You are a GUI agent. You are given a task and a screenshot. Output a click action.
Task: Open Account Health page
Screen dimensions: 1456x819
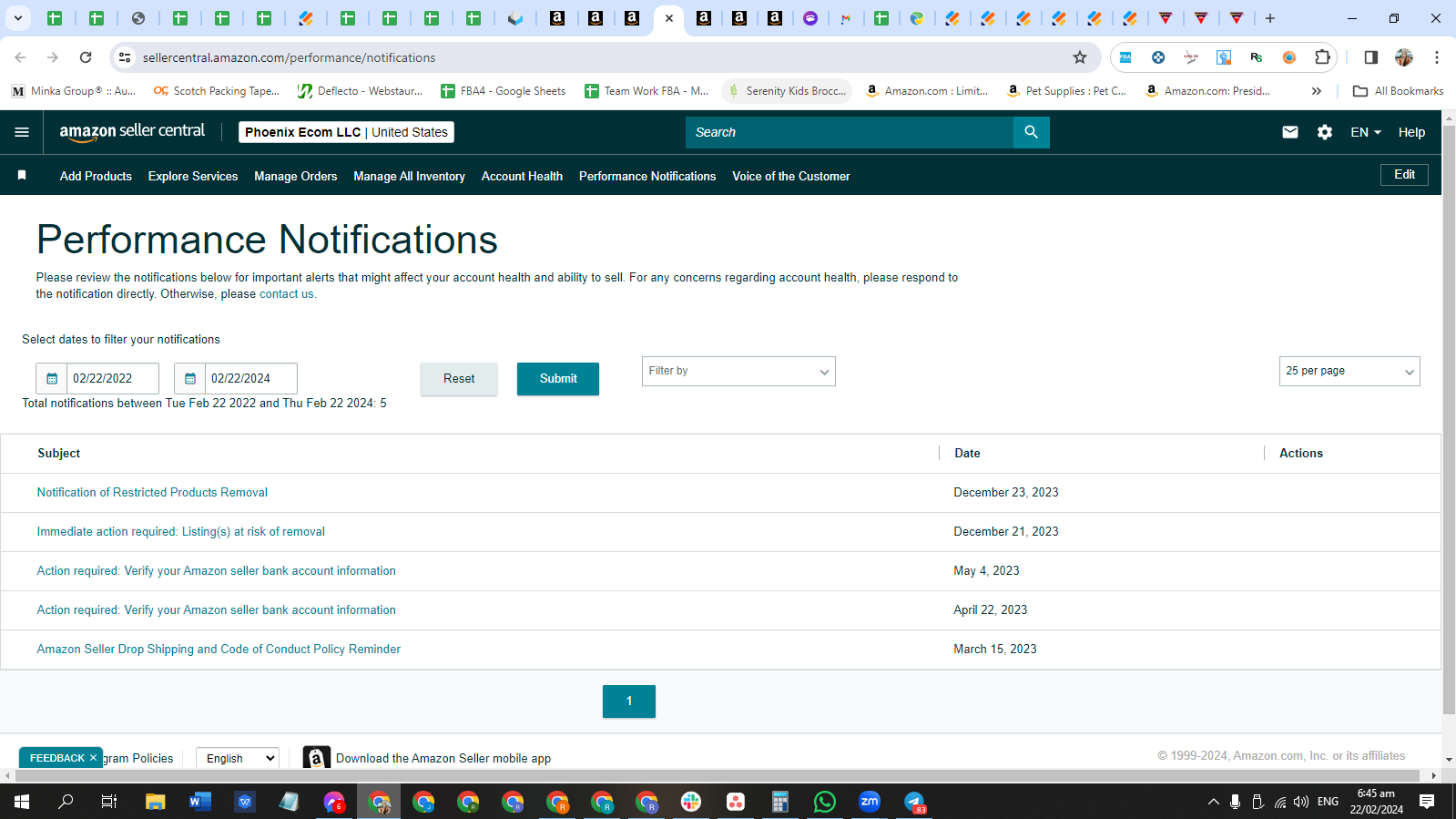(522, 176)
